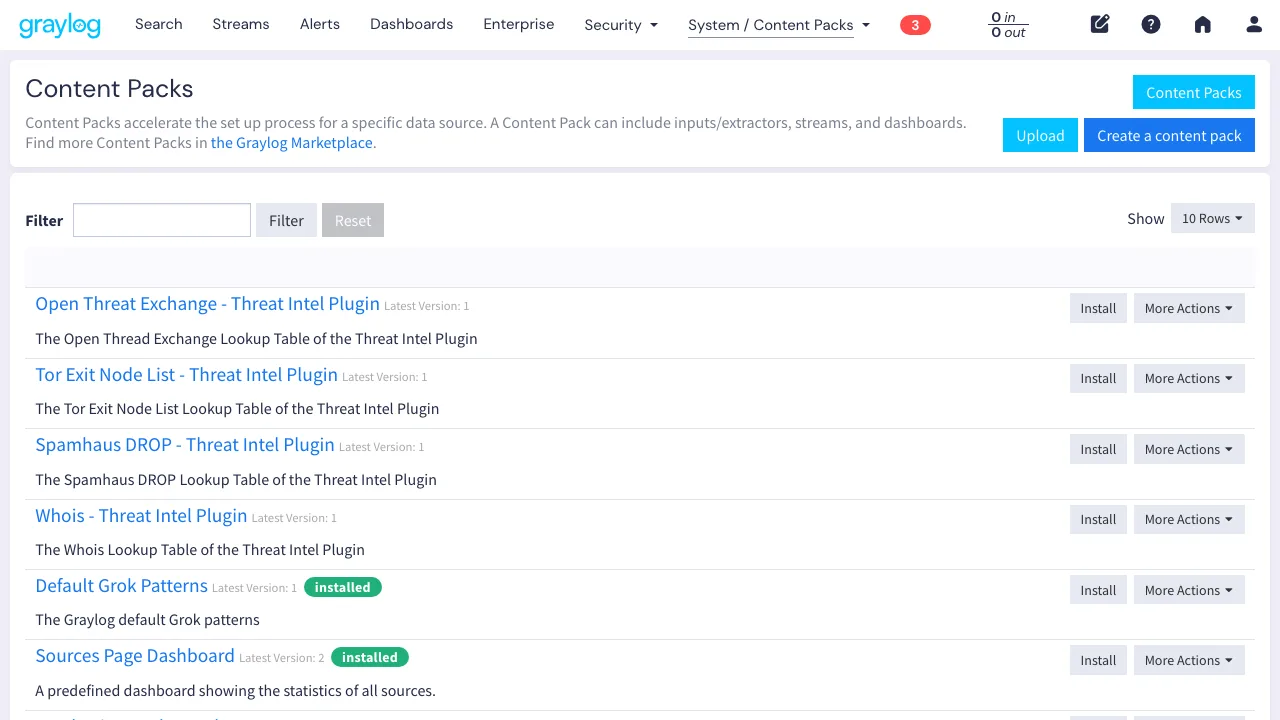Click Create a content pack
This screenshot has width=1280, height=720.
coord(1169,135)
